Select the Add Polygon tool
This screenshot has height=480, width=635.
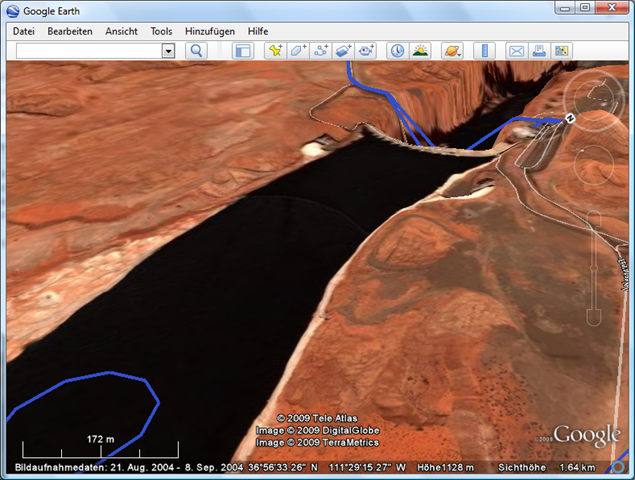tap(299, 50)
